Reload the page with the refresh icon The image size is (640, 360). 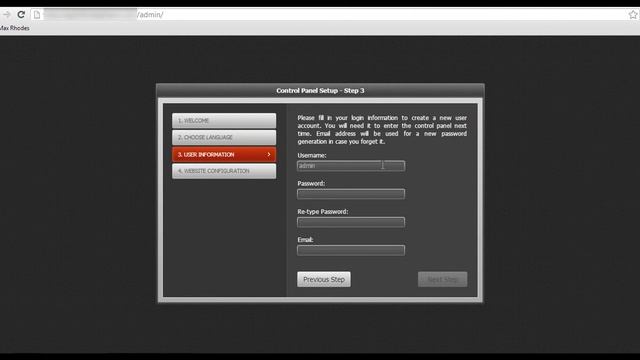[x=21, y=15]
